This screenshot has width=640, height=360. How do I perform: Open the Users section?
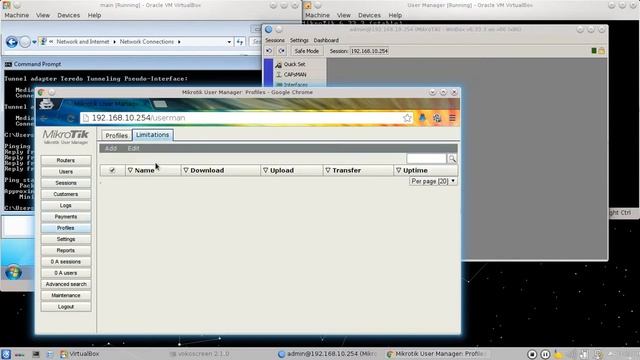66,172
